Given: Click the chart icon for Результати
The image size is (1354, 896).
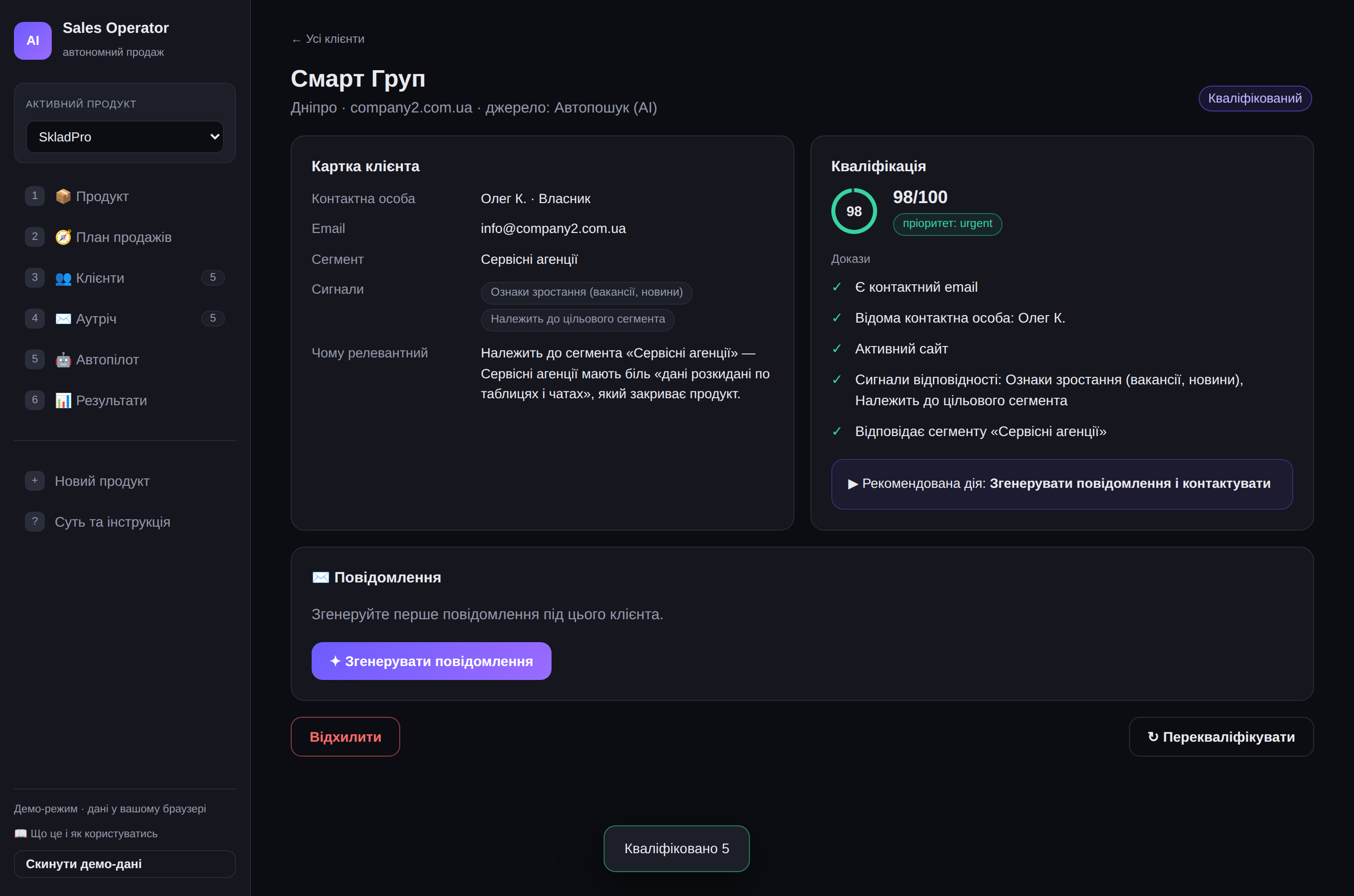Looking at the screenshot, I should [x=63, y=401].
